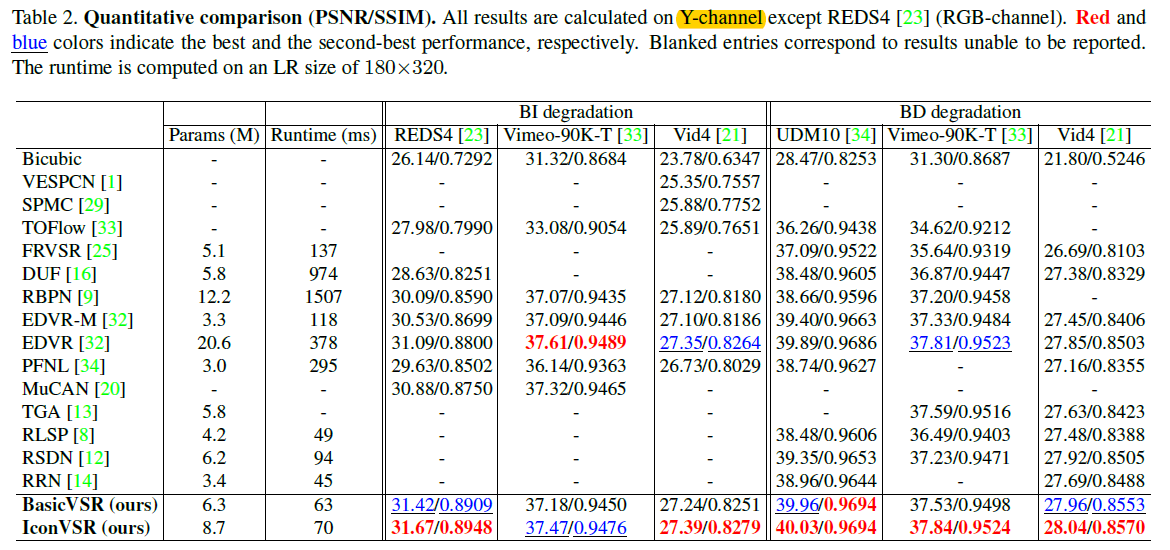Click the red cell 40.03/0.9694
Screen dimensions: 1170x550
pos(826,528)
